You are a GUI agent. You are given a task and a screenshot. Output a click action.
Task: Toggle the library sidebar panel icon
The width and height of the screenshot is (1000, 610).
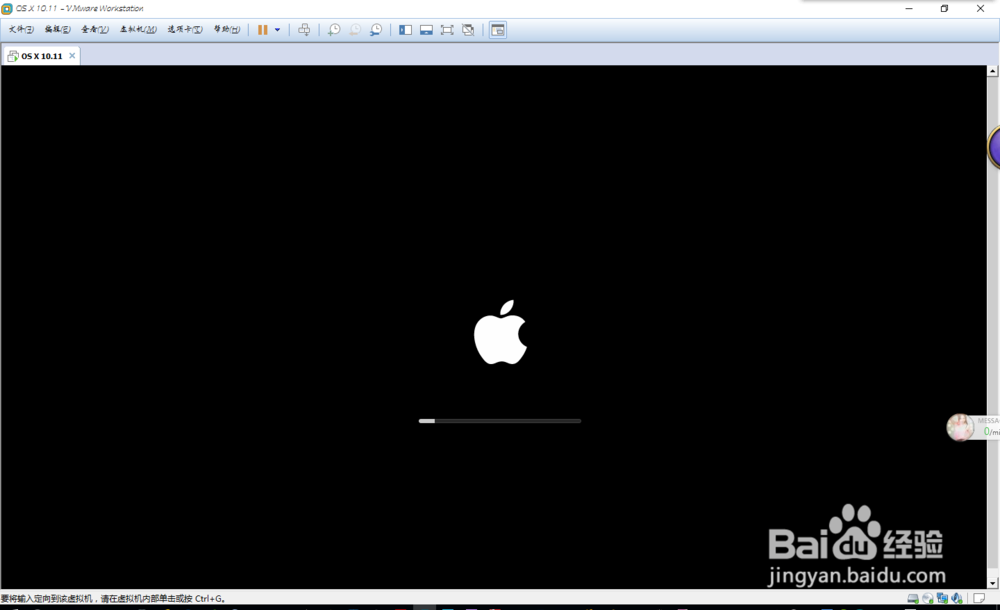405,30
